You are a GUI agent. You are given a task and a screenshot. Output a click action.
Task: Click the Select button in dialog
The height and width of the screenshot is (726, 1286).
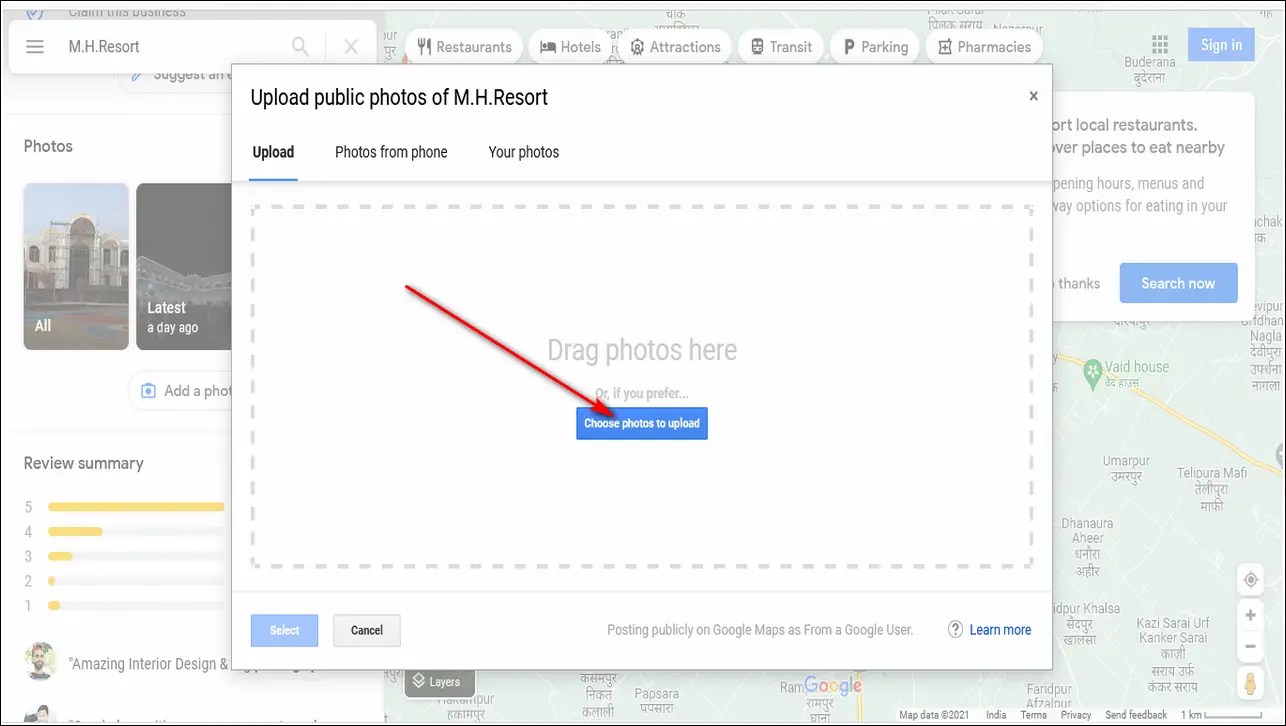(284, 630)
